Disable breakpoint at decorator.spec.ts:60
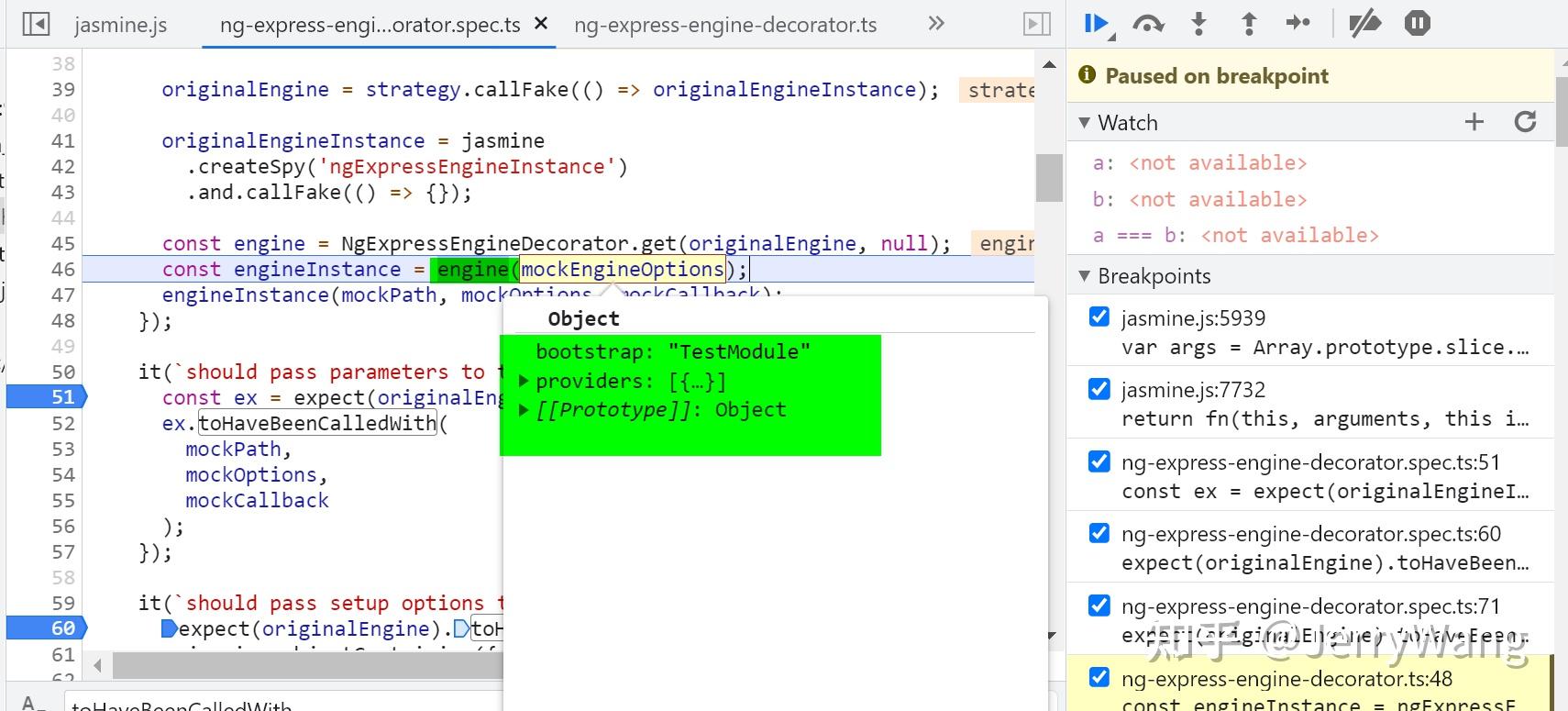1568x711 pixels. point(1099,533)
